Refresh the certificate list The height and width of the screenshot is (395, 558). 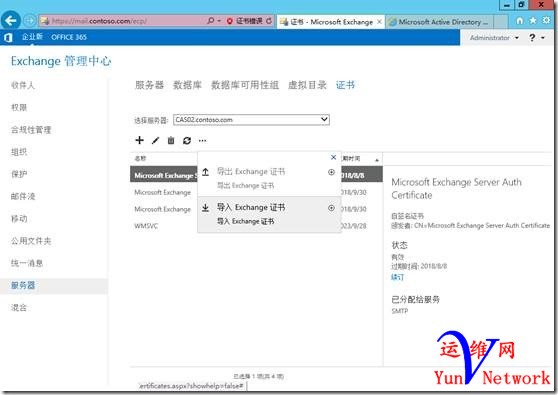point(187,141)
